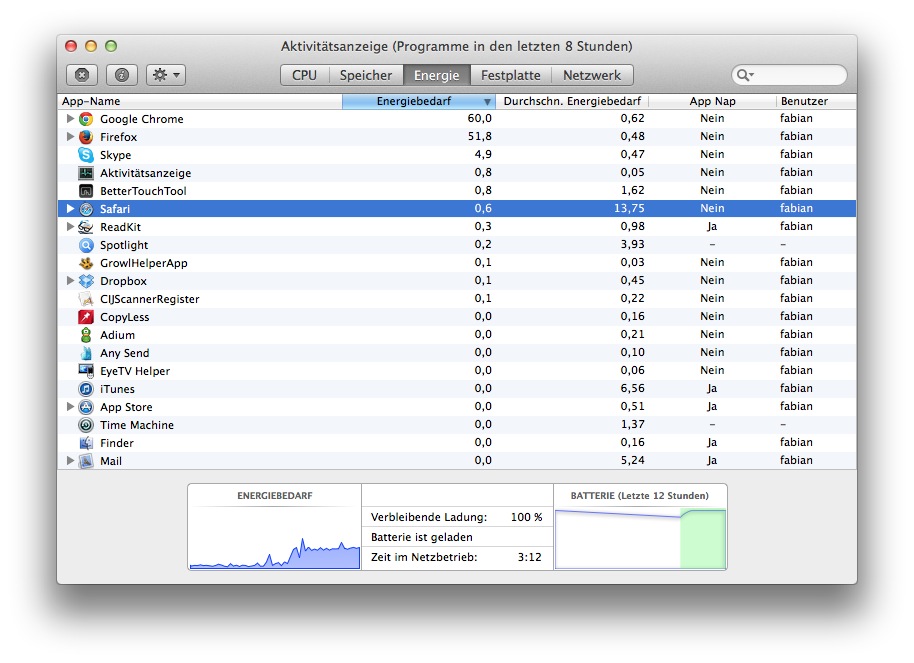This screenshot has width=914, height=663.
Task: Open process info with the inspect button
Action: tap(121, 75)
